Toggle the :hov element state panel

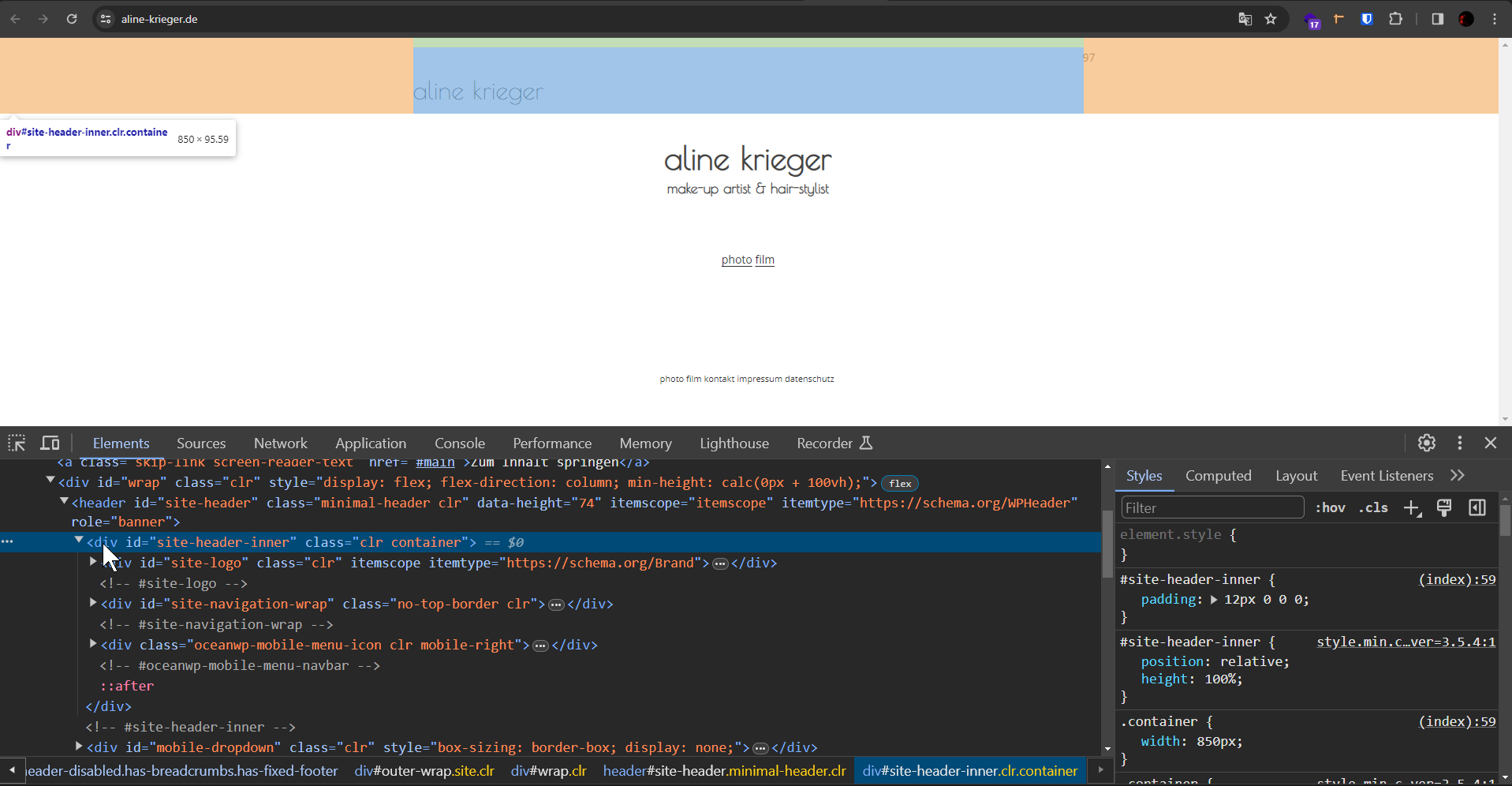point(1330,507)
